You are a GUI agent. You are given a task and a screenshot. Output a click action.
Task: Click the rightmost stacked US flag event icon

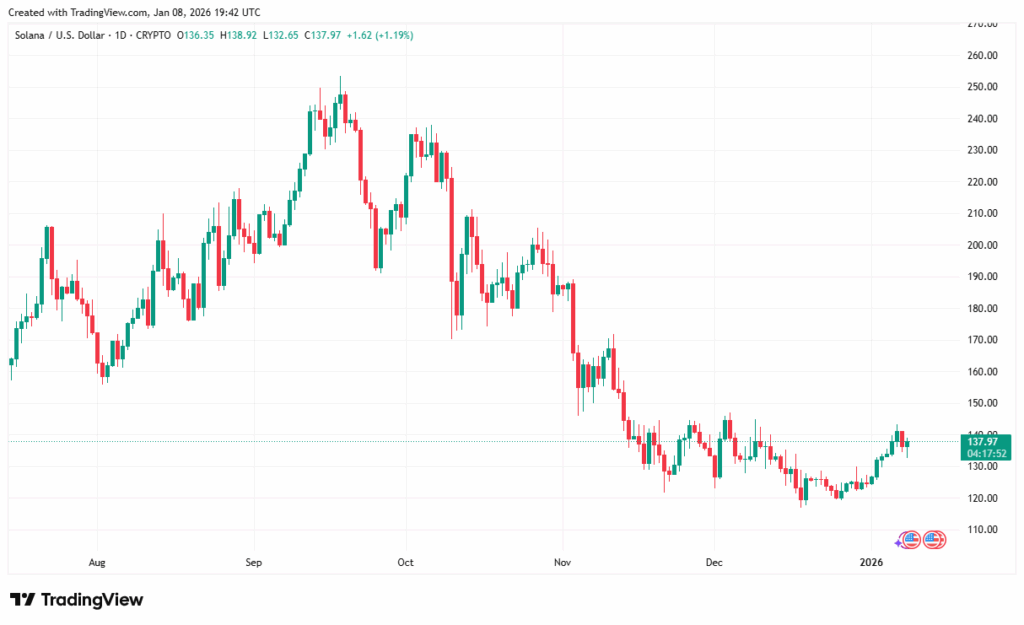935,540
